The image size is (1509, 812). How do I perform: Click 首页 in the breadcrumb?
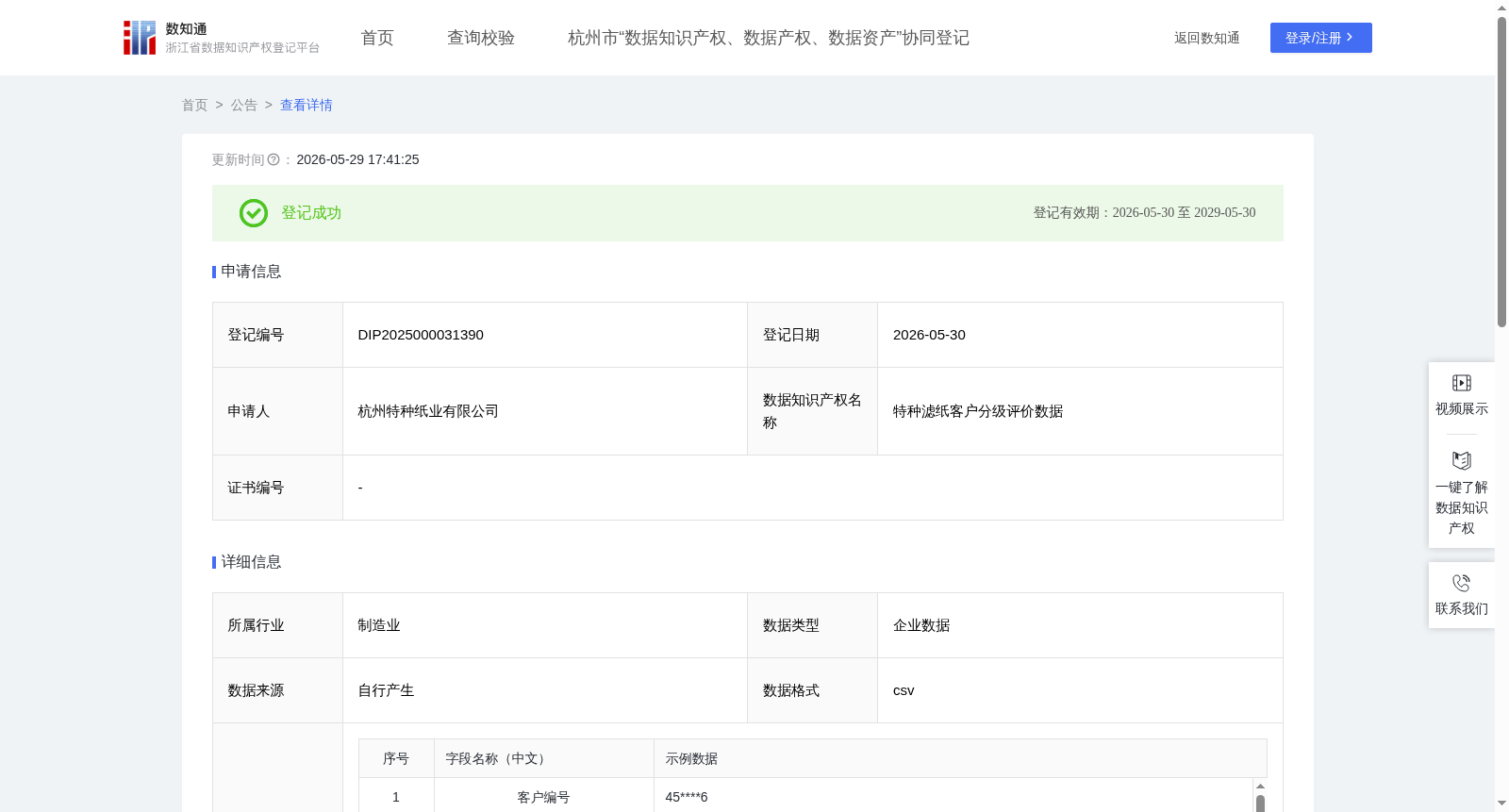coord(195,106)
